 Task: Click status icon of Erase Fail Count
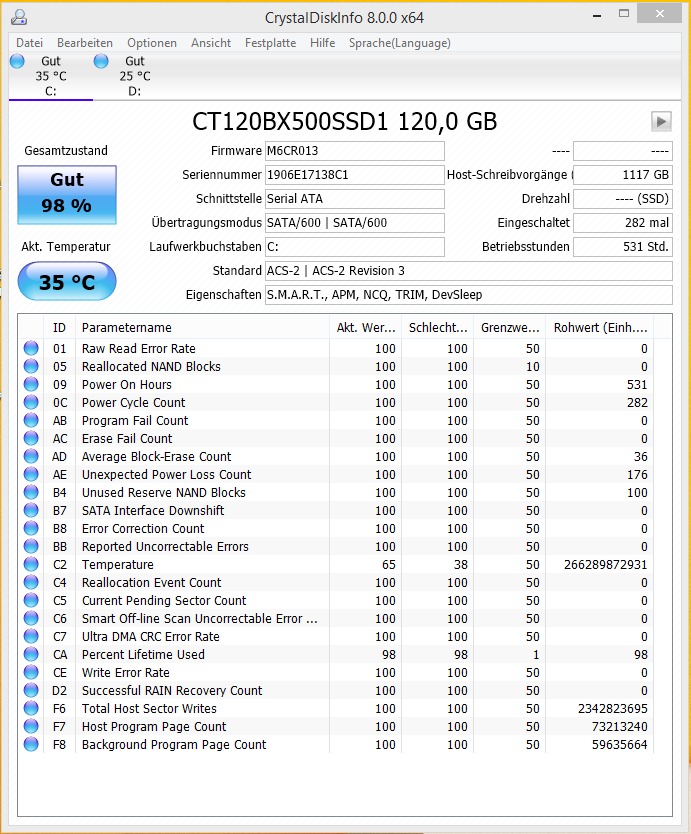[31, 438]
